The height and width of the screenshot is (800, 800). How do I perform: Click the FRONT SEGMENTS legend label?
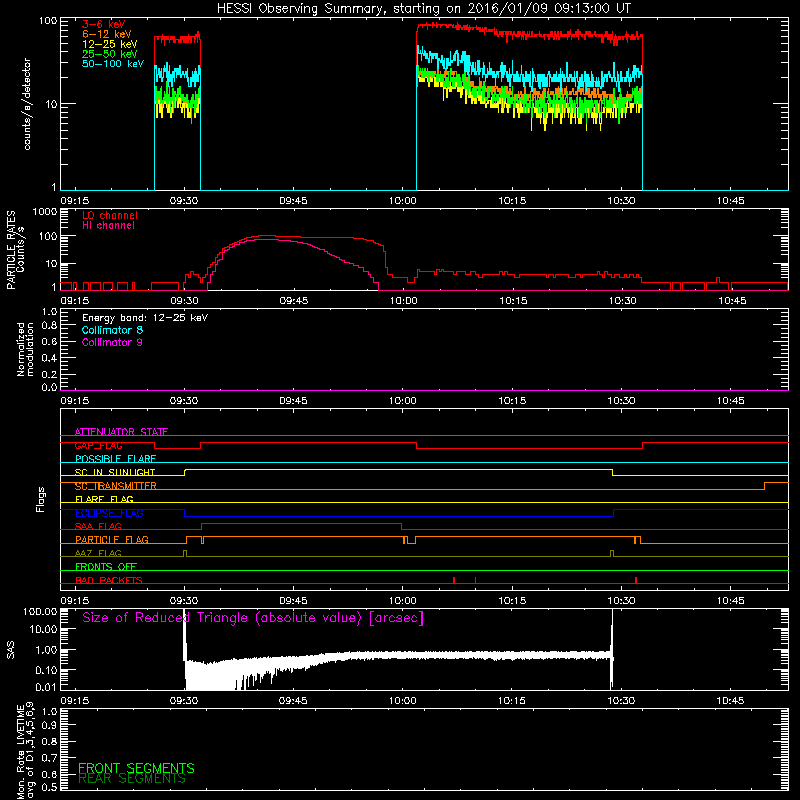[136, 768]
